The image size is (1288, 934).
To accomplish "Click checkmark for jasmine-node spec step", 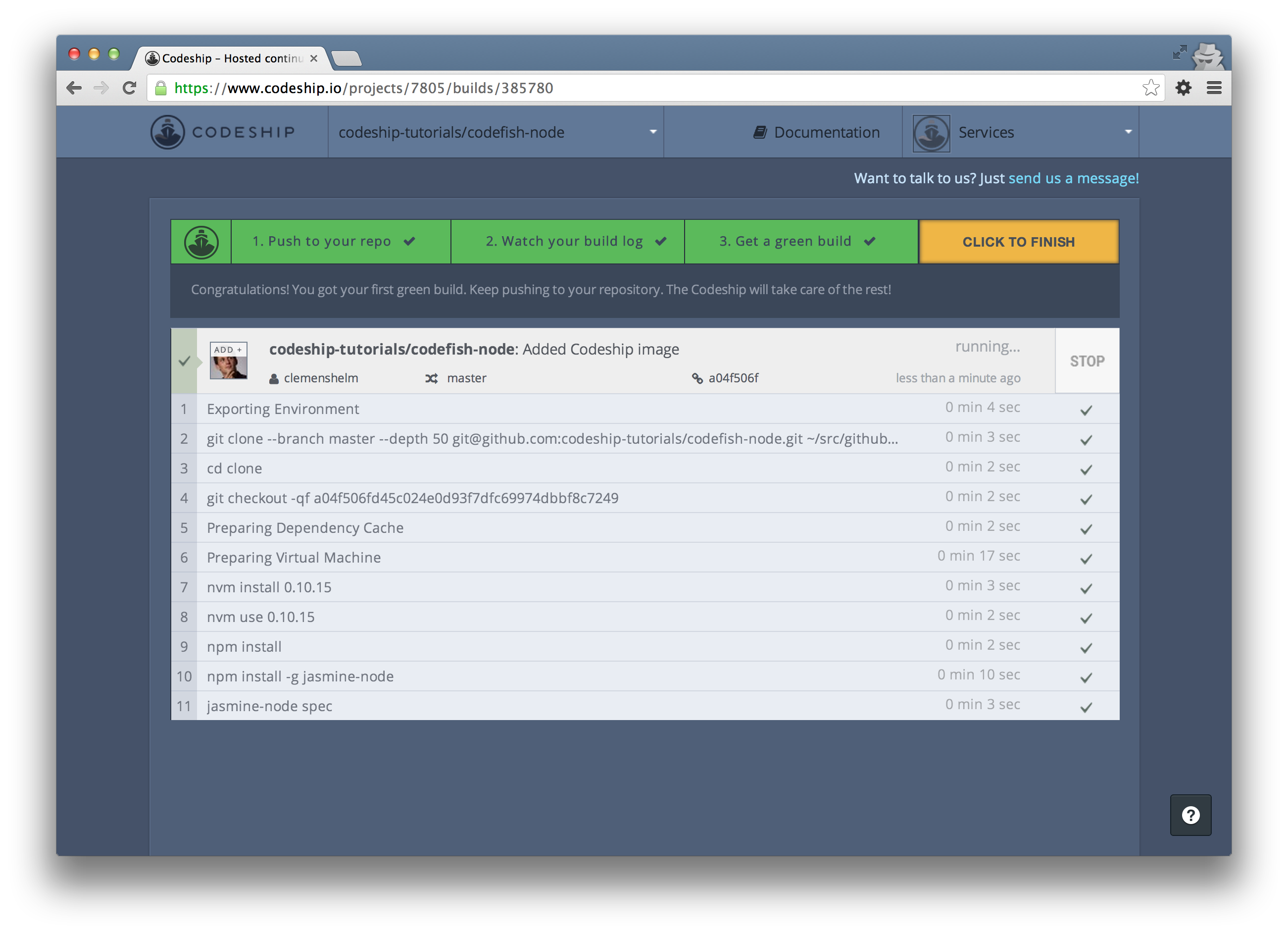I will click(x=1086, y=707).
